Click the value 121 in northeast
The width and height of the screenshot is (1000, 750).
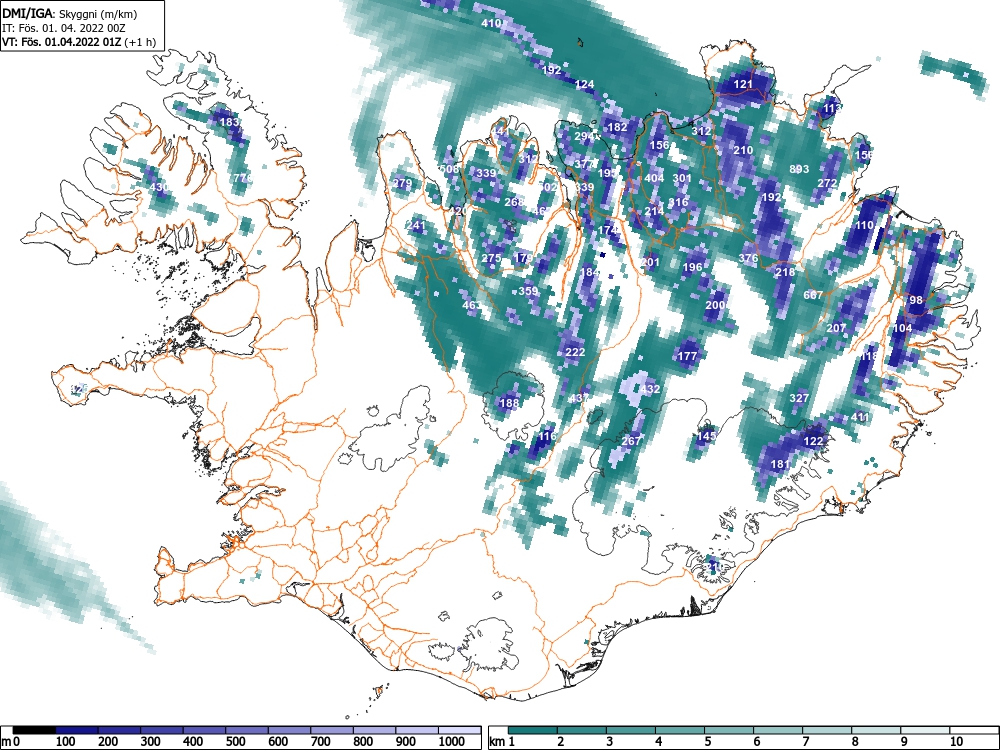[743, 84]
